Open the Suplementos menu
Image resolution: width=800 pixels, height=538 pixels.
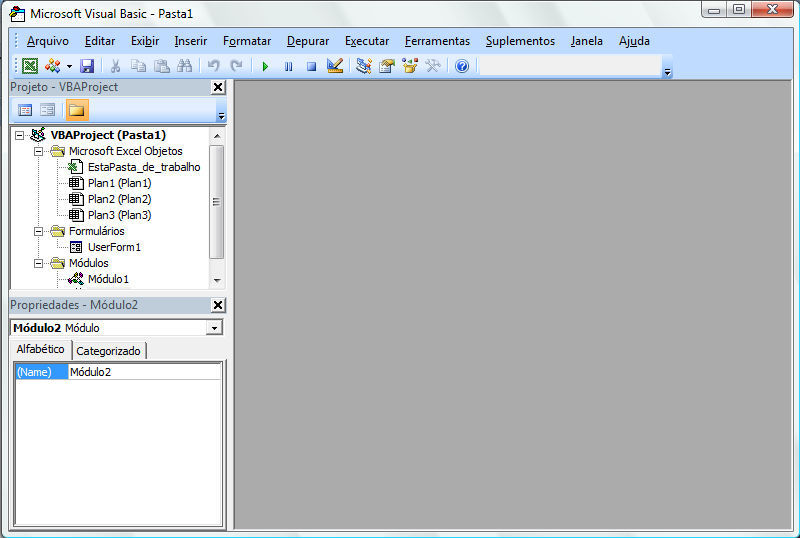click(520, 41)
